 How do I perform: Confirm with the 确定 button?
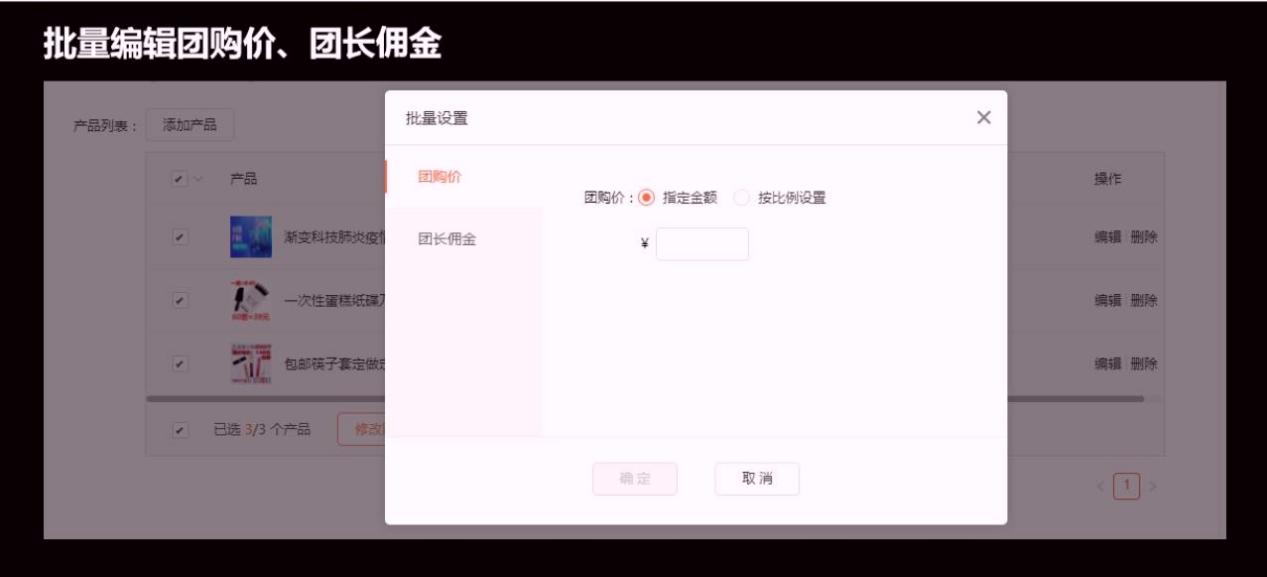point(634,479)
